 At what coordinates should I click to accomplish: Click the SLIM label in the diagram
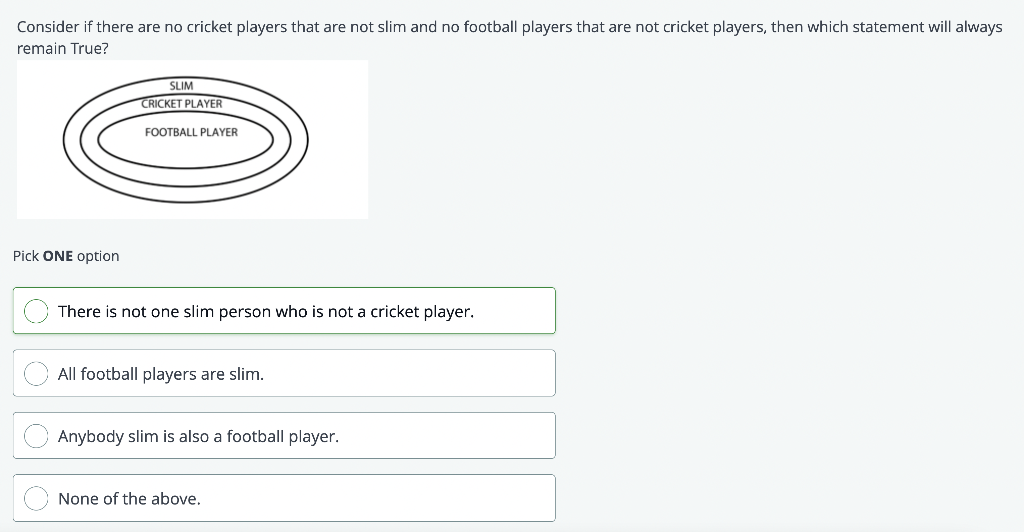[181, 86]
